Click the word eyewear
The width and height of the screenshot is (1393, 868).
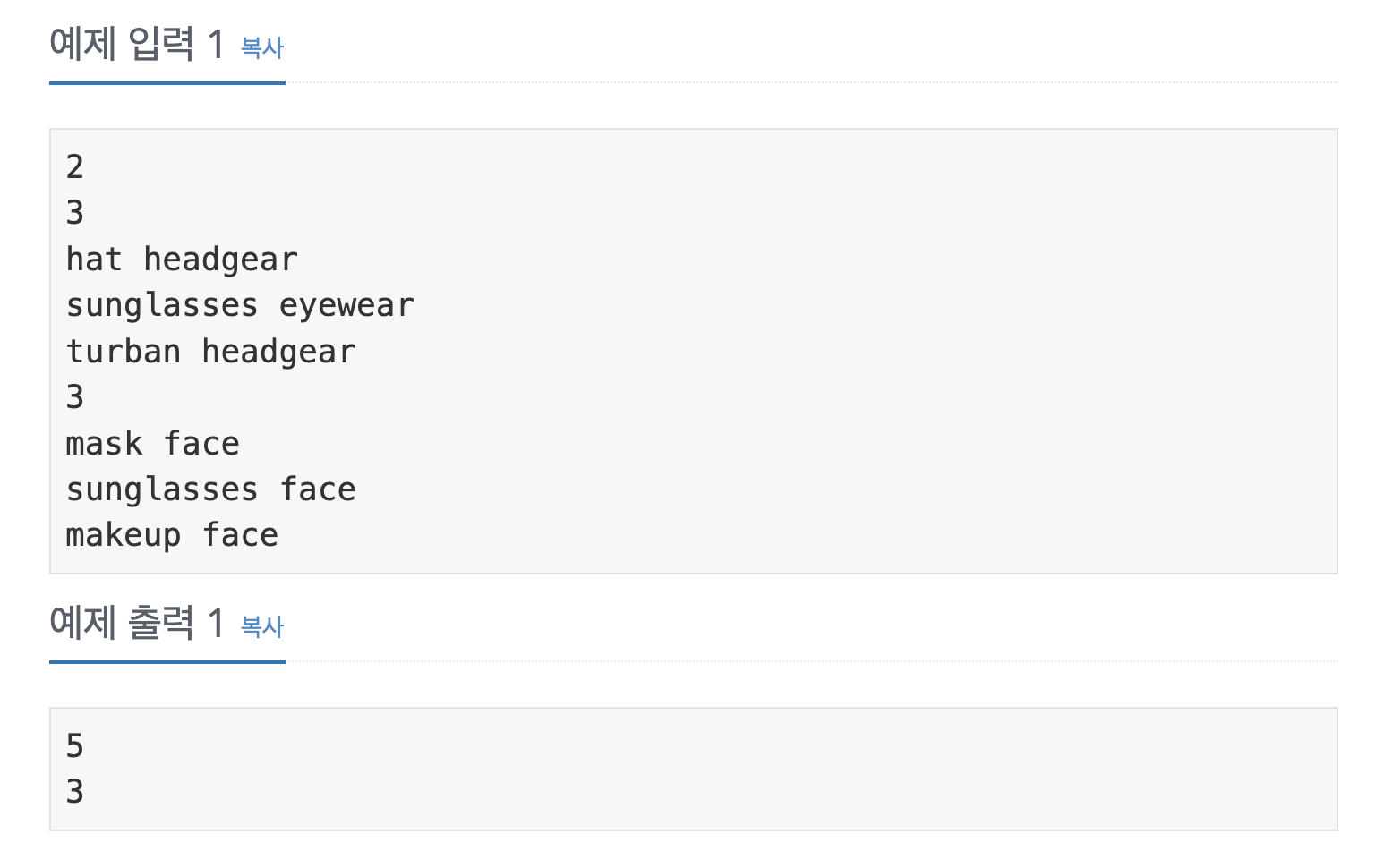pyautogui.click(x=346, y=306)
